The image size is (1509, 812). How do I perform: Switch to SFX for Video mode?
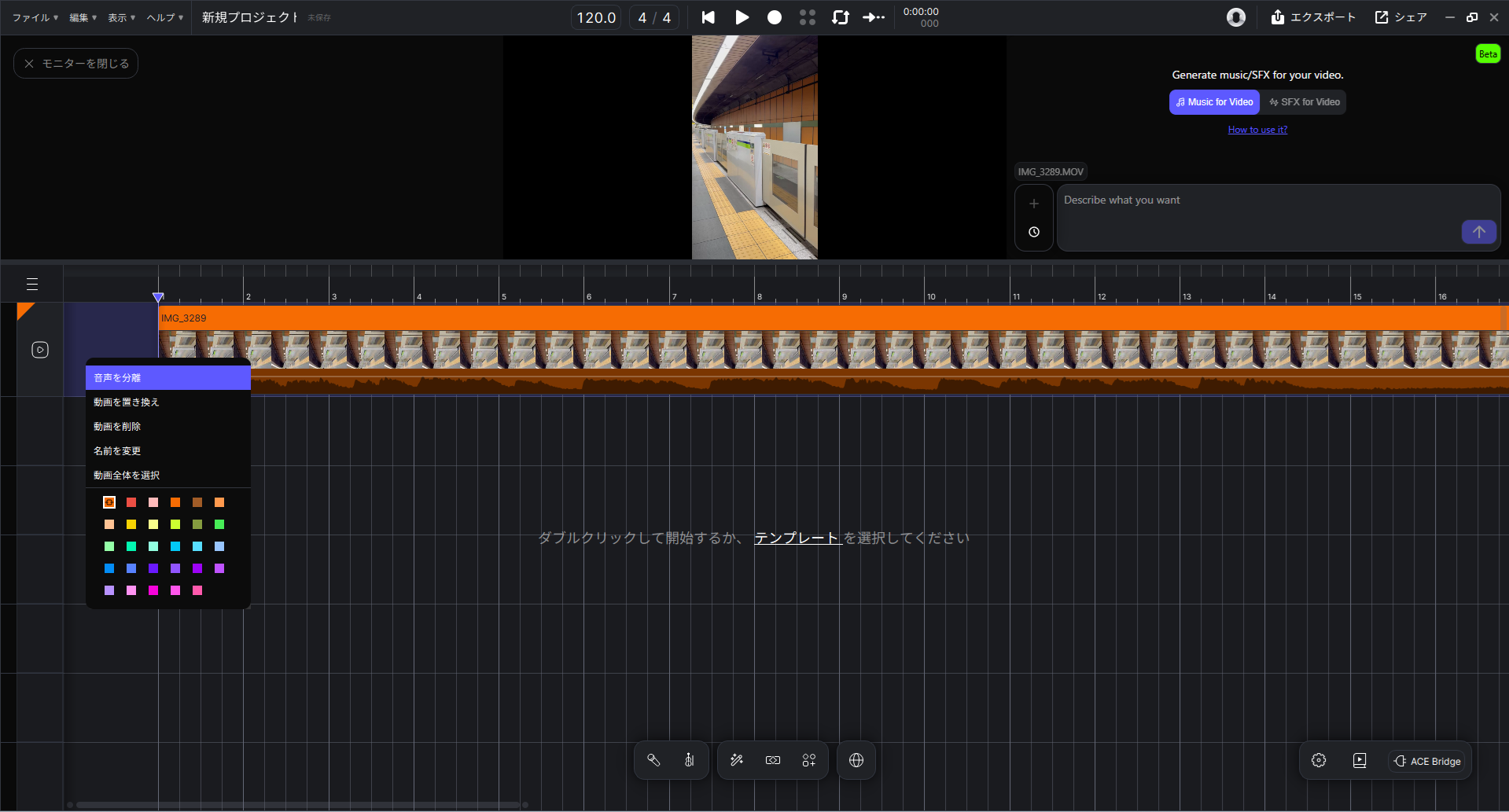pyautogui.click(x=1305, y=102)
